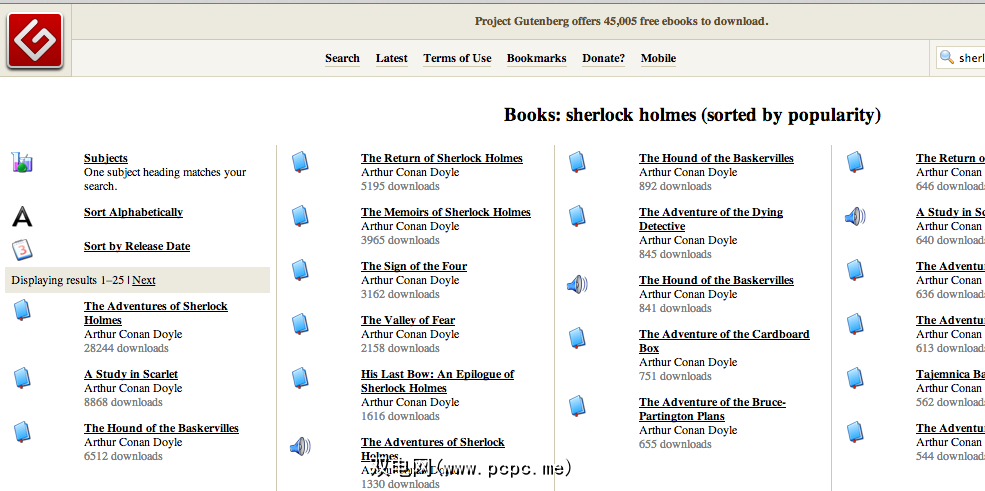Open Terms of Use in navigation

(x=457, y=58)
